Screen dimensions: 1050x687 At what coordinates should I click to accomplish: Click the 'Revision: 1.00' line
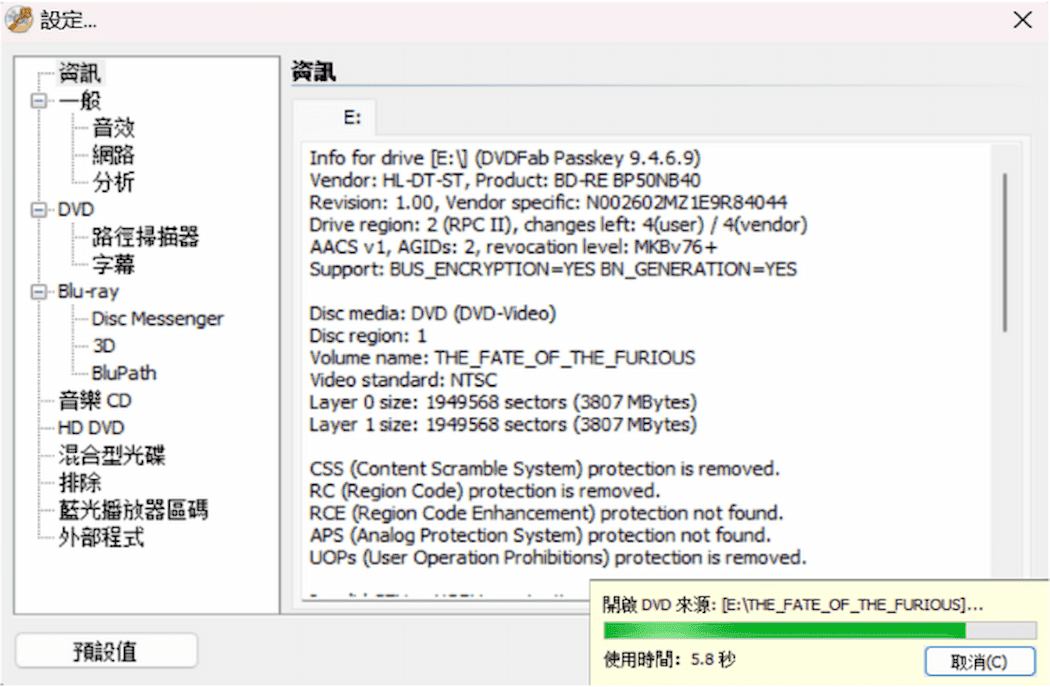pyautogui.click(x=548, y=202)
